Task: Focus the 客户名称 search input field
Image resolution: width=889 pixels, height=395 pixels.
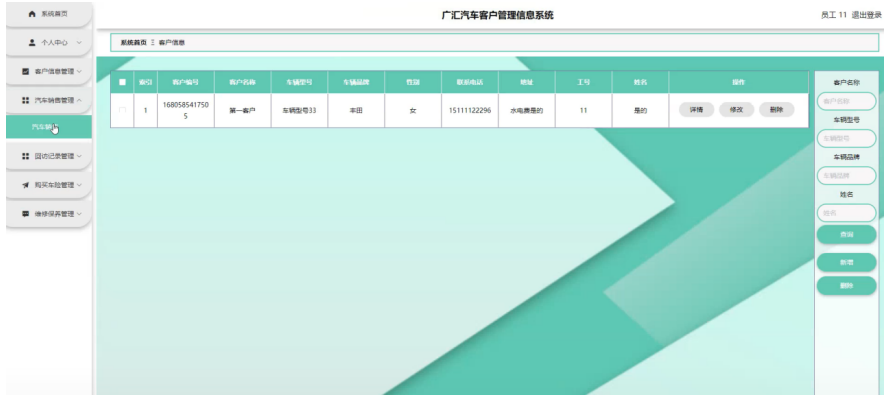Action: coord(846,101)
